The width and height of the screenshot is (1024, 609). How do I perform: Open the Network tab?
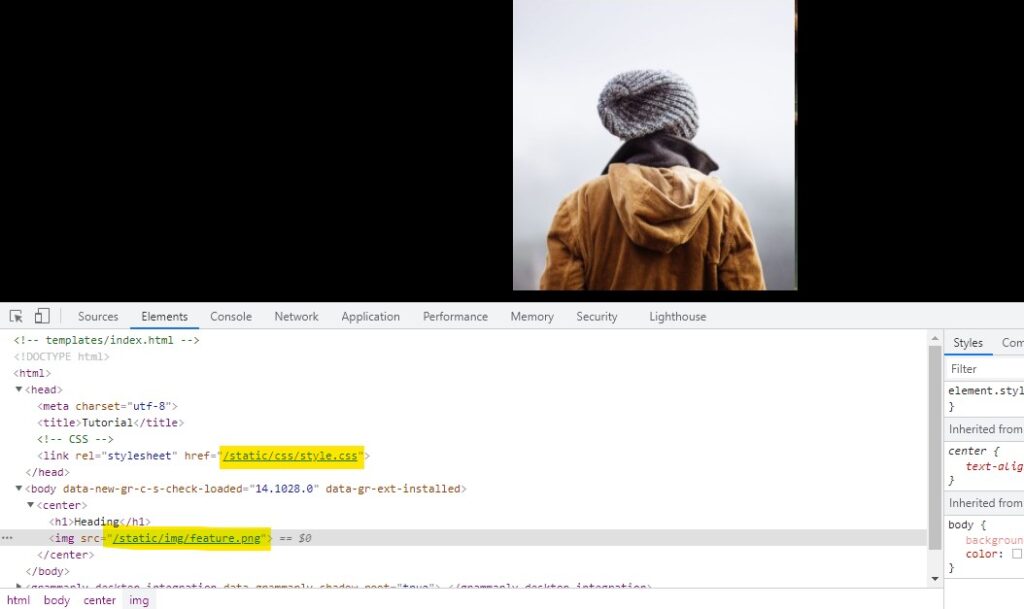click(x=296, y=316)
